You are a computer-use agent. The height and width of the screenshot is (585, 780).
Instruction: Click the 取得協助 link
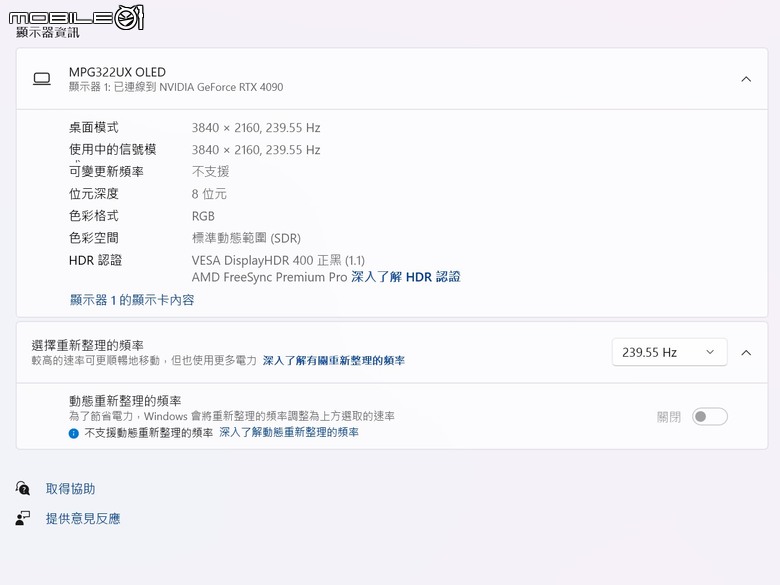tap(70, 488)
